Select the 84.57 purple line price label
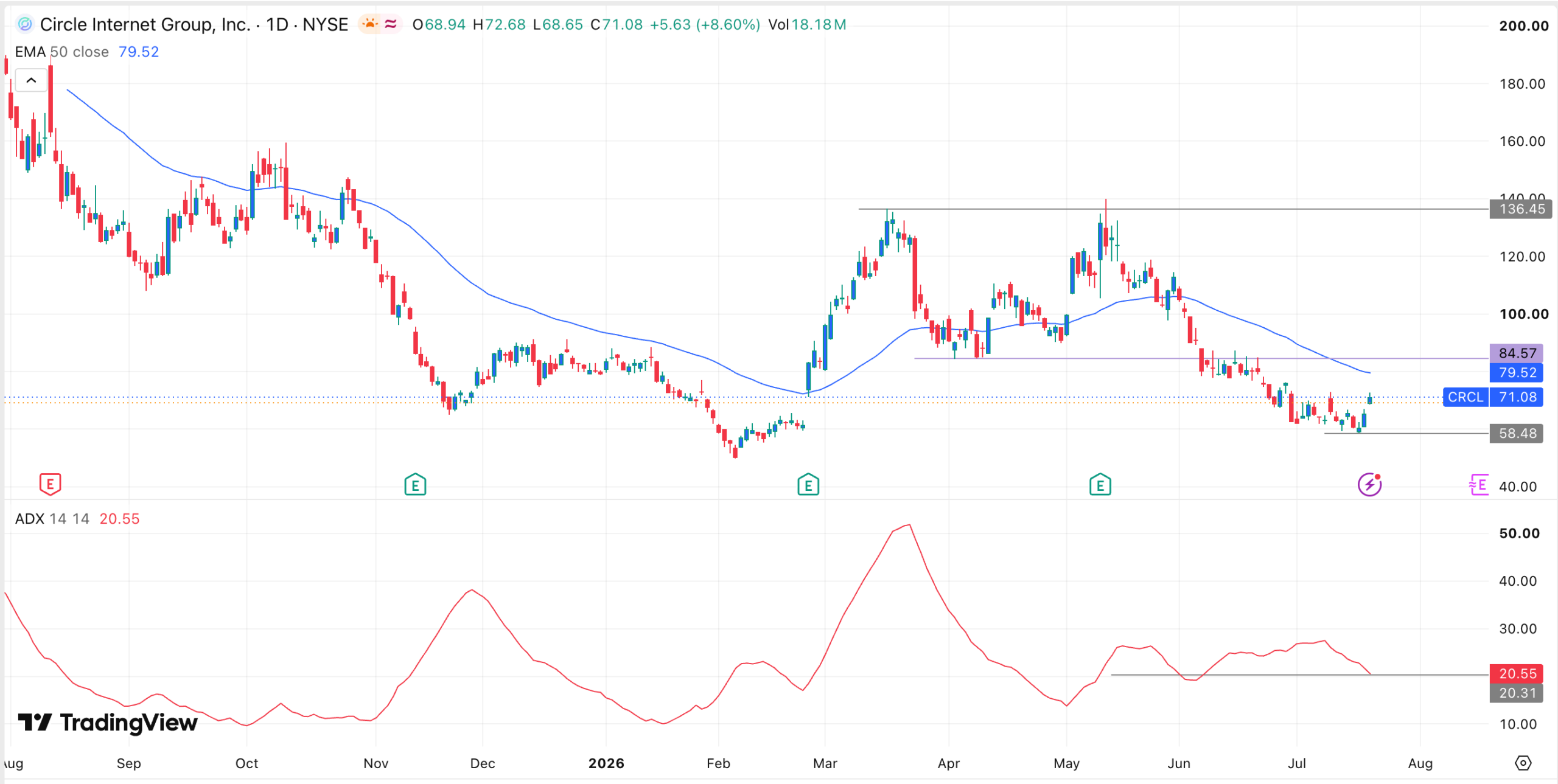This screenshot has height=784, width=1558. pyautogui.click(x=1516, y=353)
